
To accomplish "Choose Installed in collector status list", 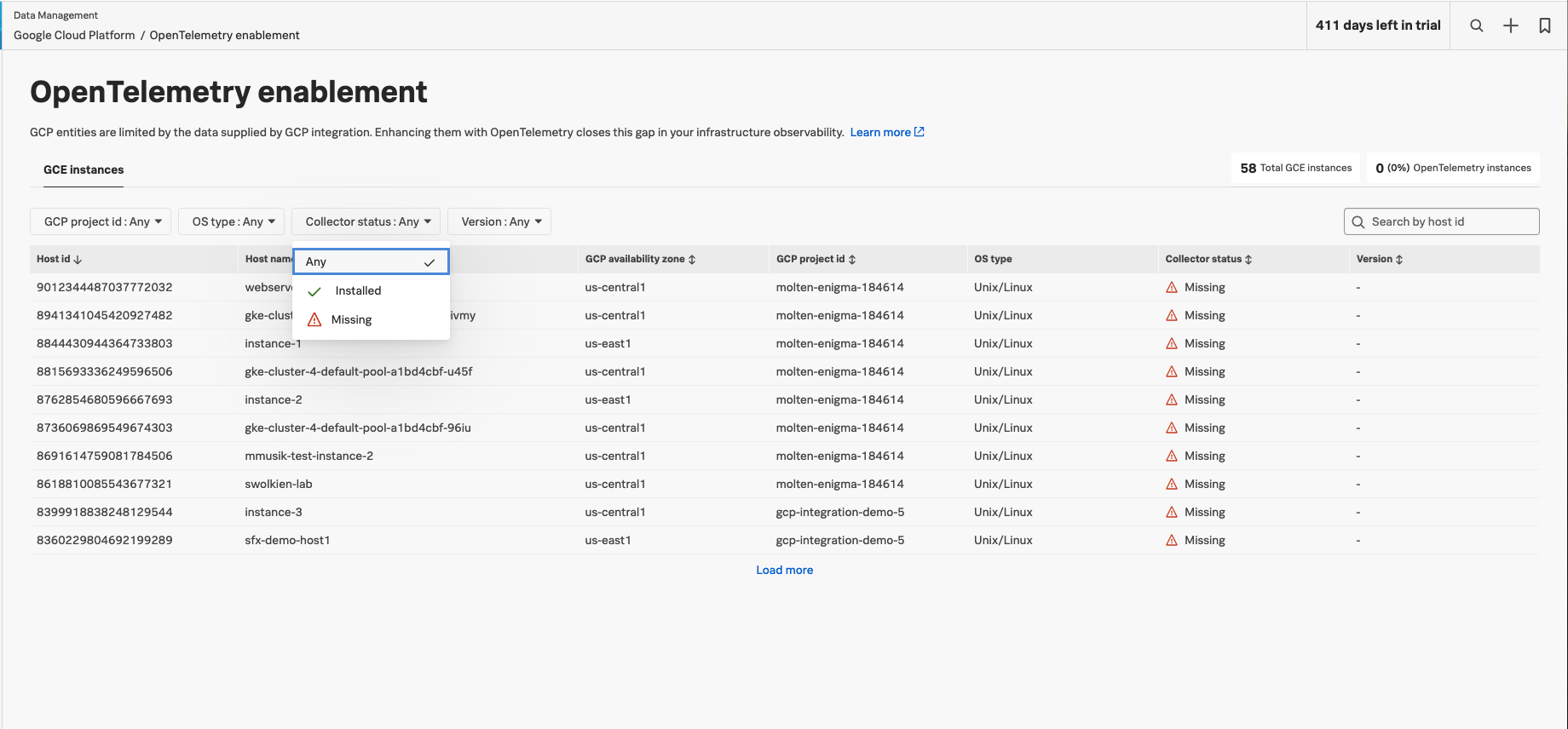I will point(358,291).
